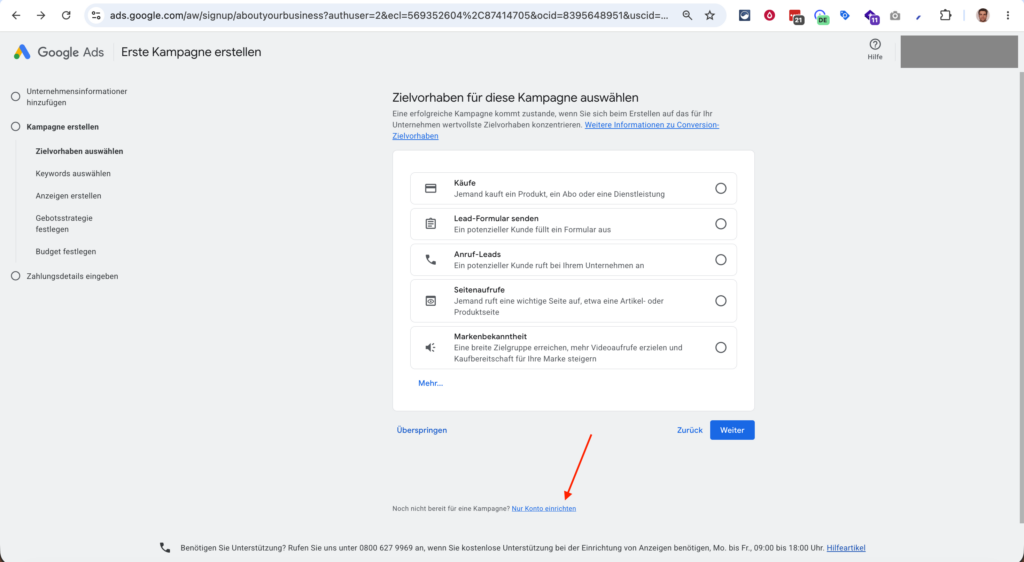Click the Google Ads logo
The image size is (1024, 562).
tap(59, 52)
